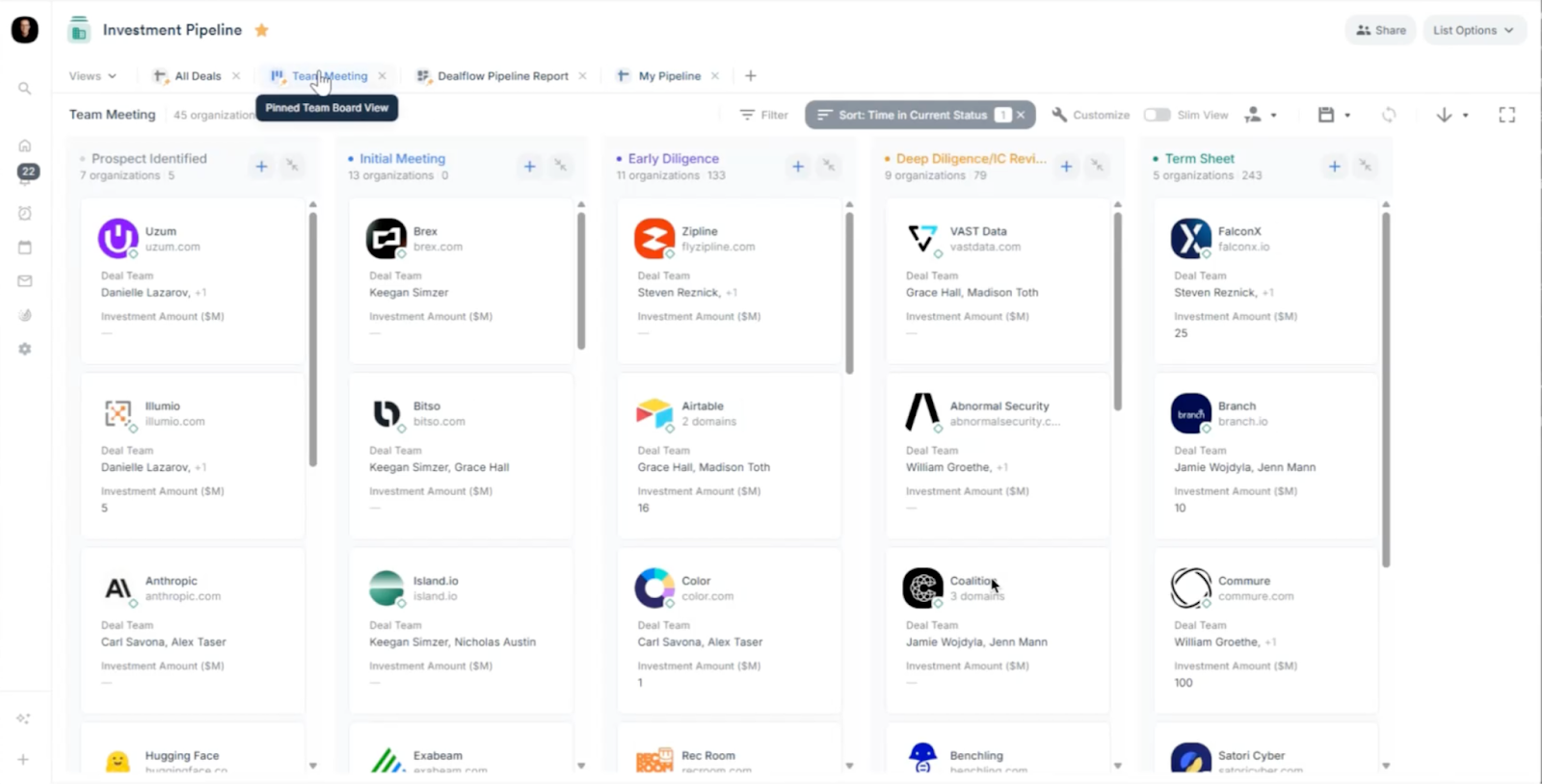
Task: Click the Customize button
Action: click(x=1091, y=115)
